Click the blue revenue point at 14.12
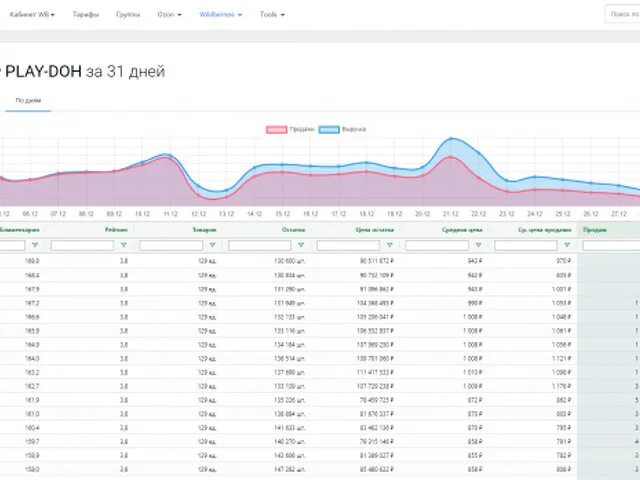640x480 pixels. 254,167
